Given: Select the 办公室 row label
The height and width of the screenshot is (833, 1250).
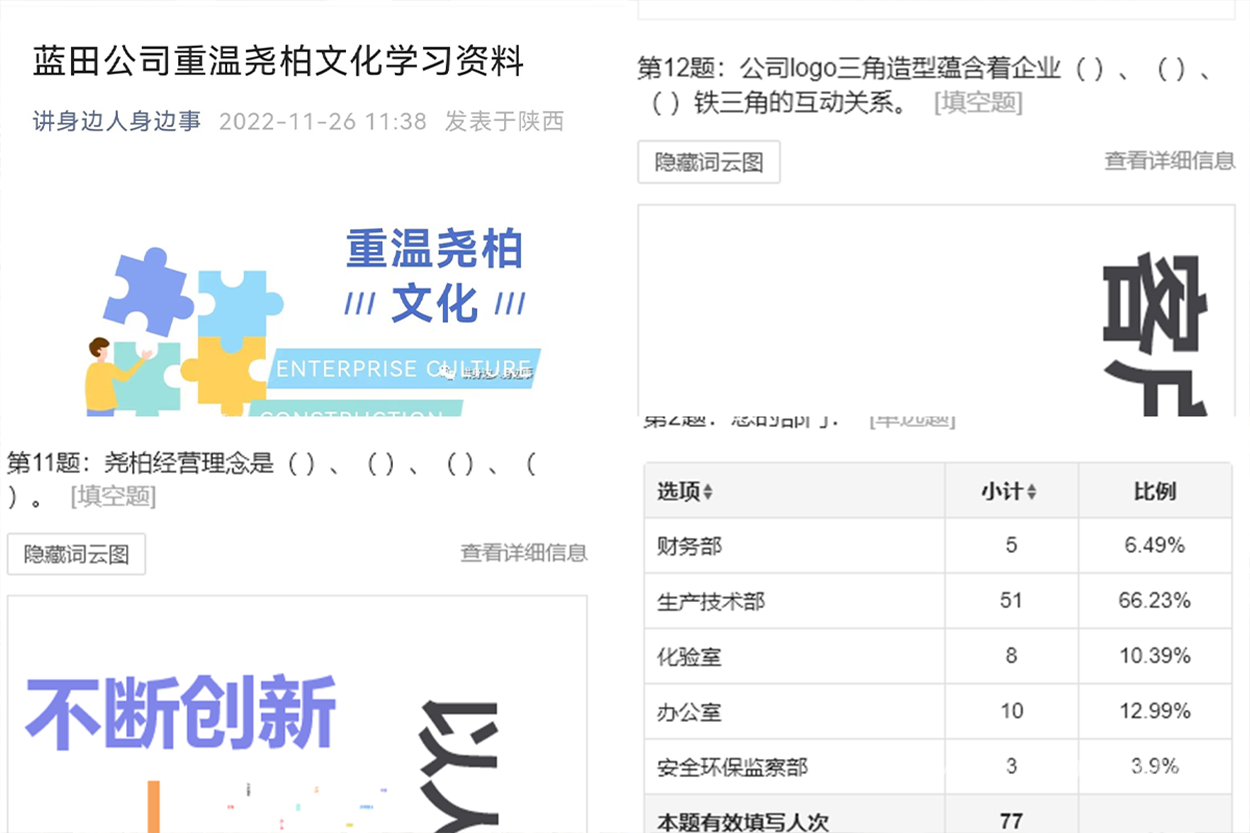Looking at the screenshot, I should point(689,713).
